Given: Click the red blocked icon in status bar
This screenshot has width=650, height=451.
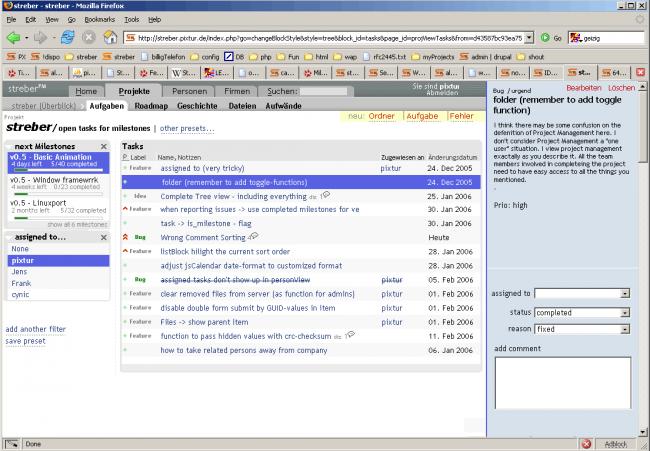Looking at the screenshot, I should 586,444.
